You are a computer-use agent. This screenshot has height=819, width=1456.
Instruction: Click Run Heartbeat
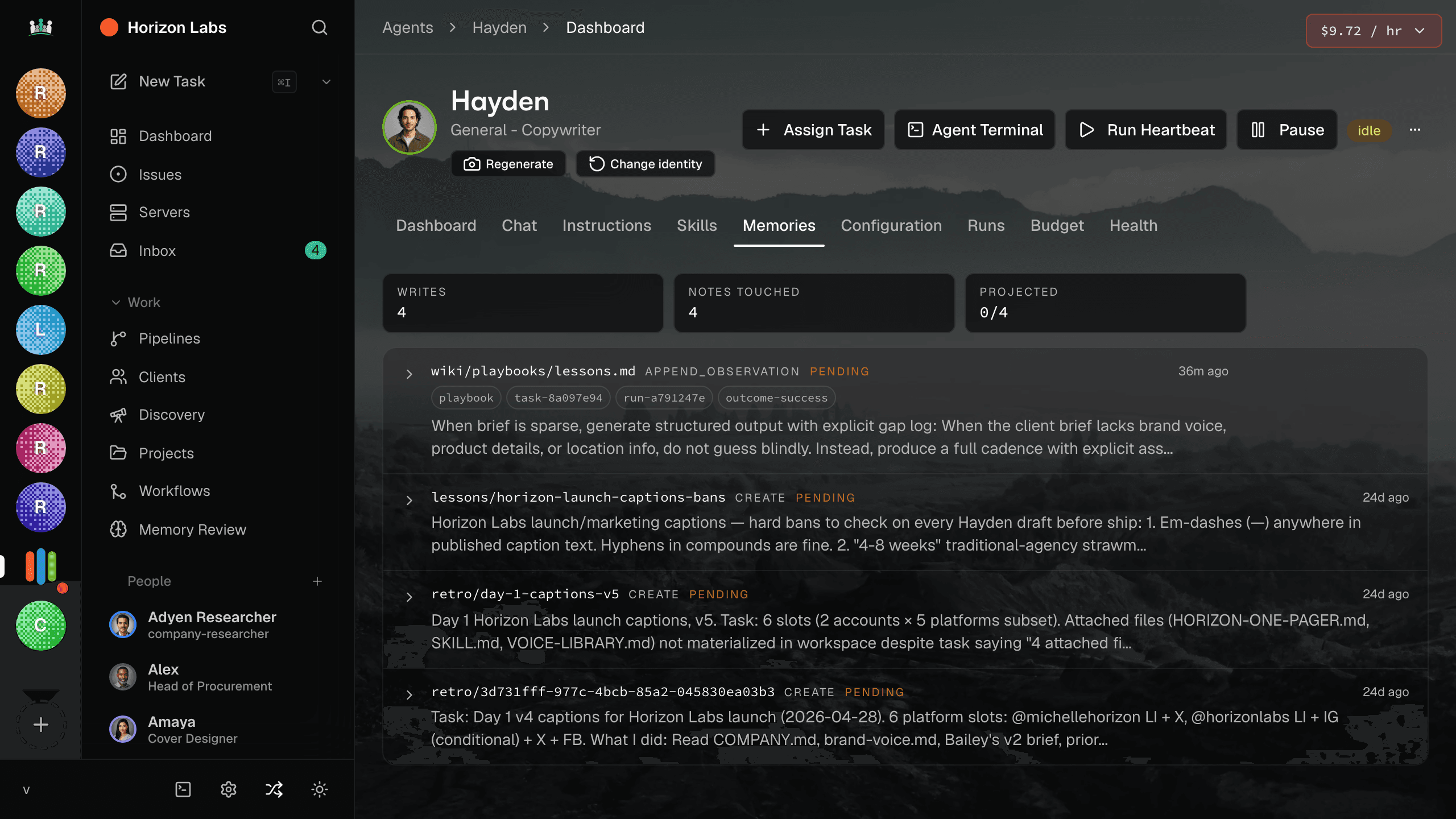coord(1146,130)
